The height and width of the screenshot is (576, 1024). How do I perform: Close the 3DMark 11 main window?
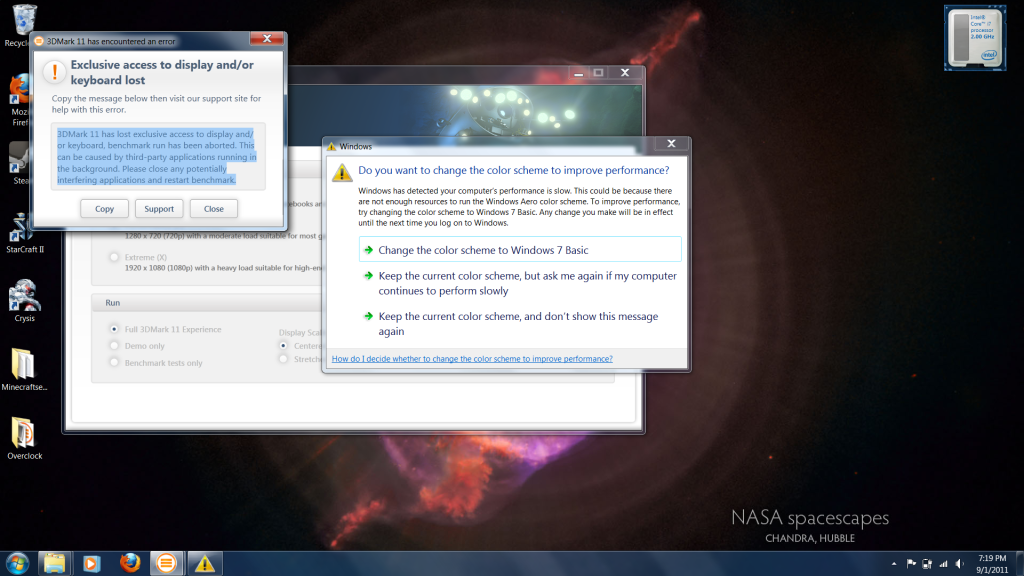(625, 73)
